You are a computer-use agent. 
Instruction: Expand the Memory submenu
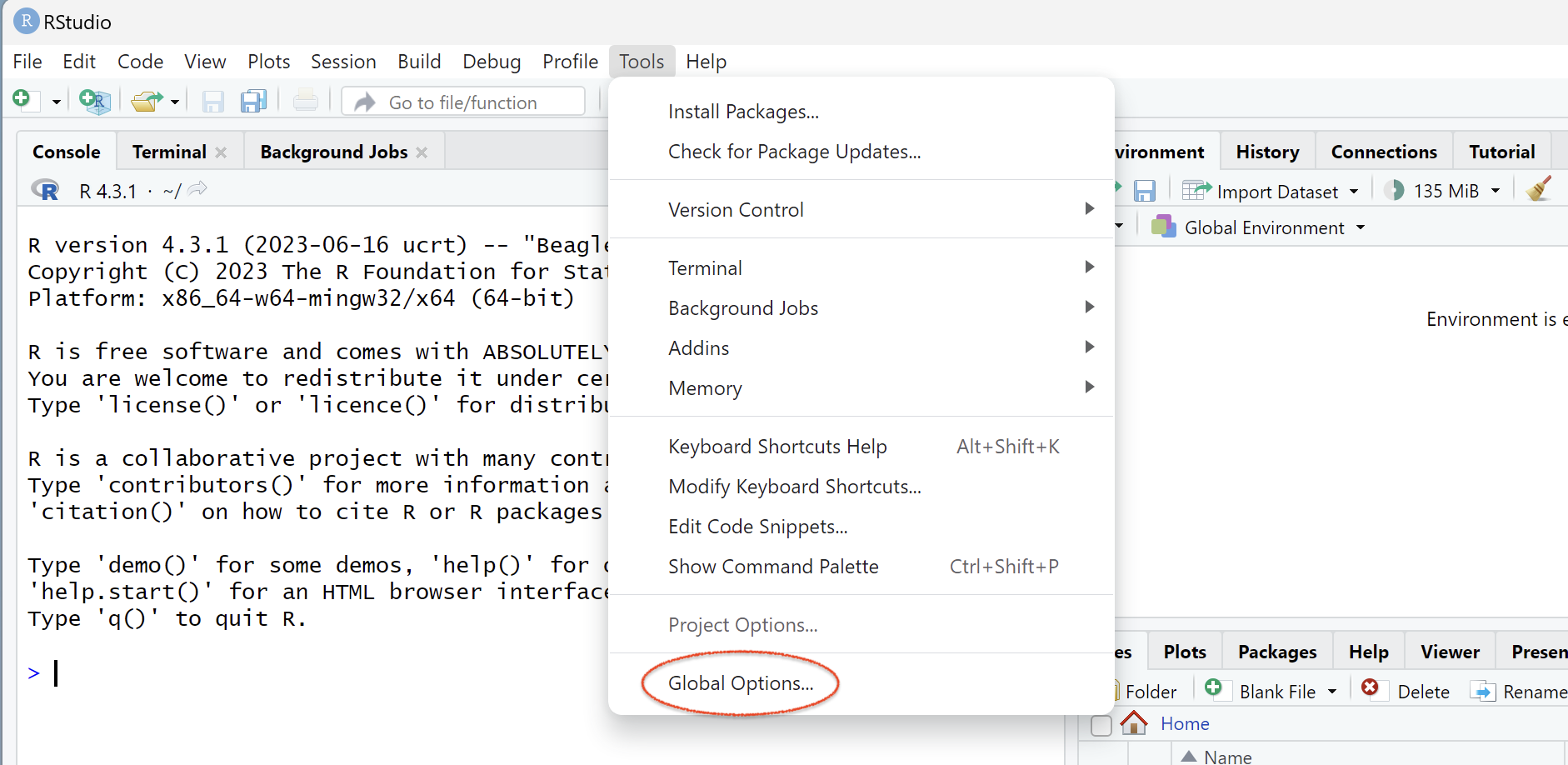861,388
